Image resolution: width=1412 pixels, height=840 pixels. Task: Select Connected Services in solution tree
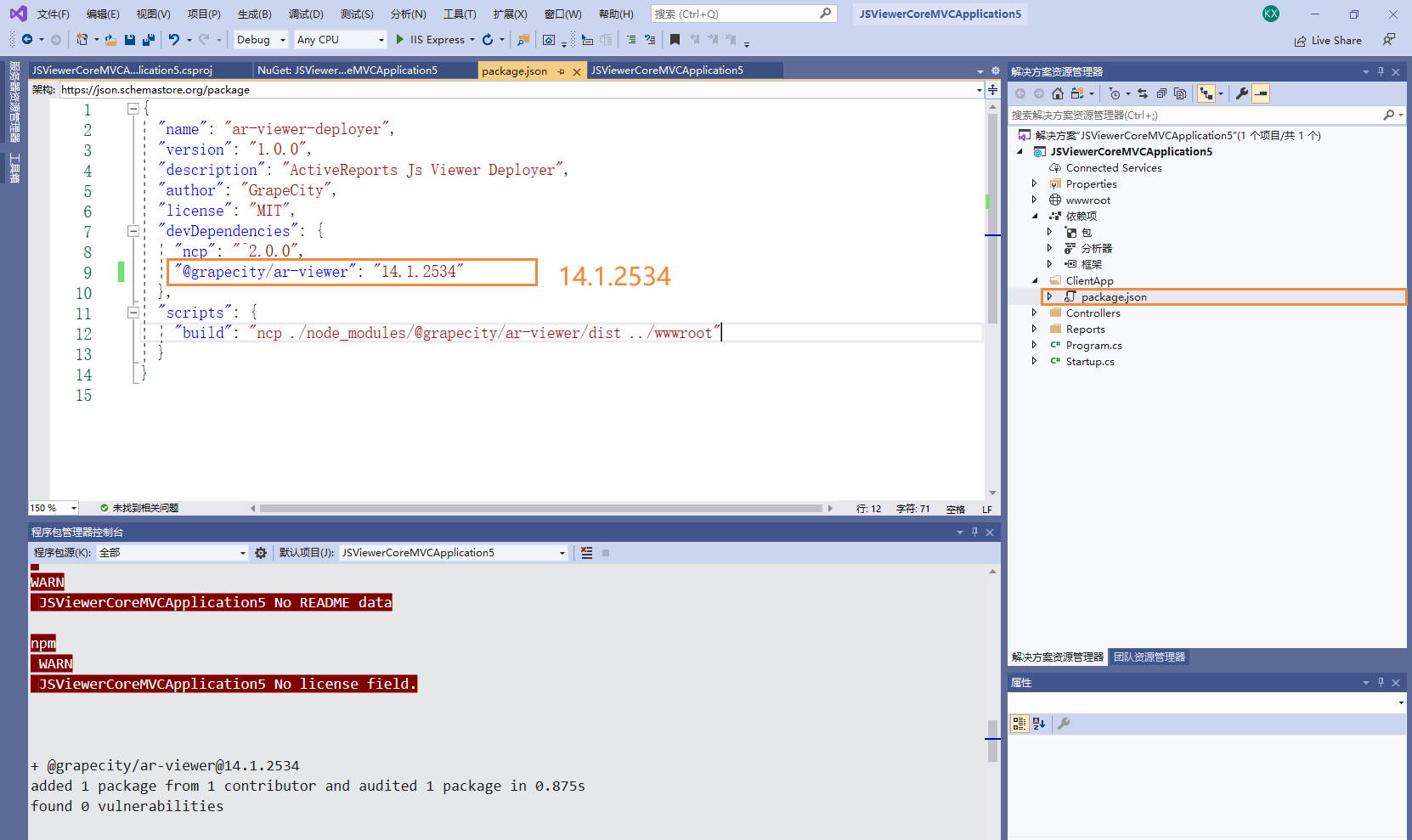1114,167
